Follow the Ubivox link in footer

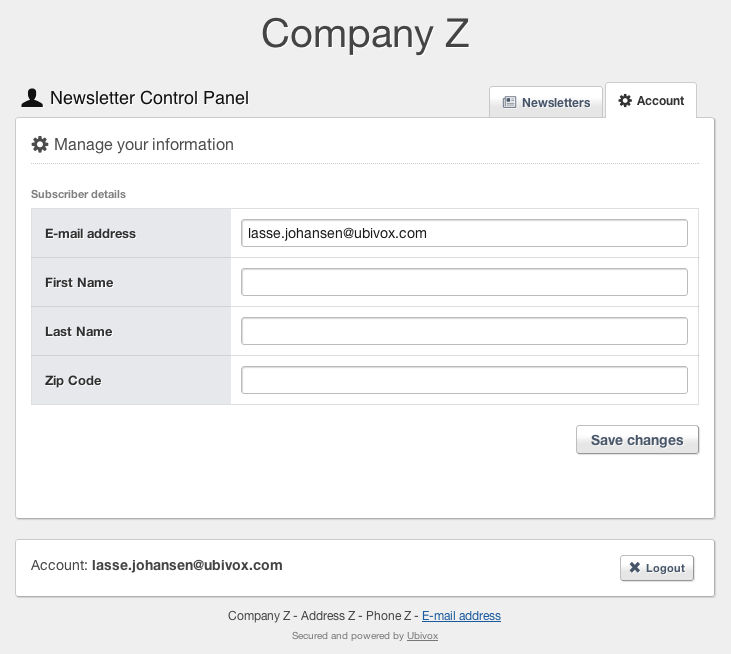click(422, 636)
